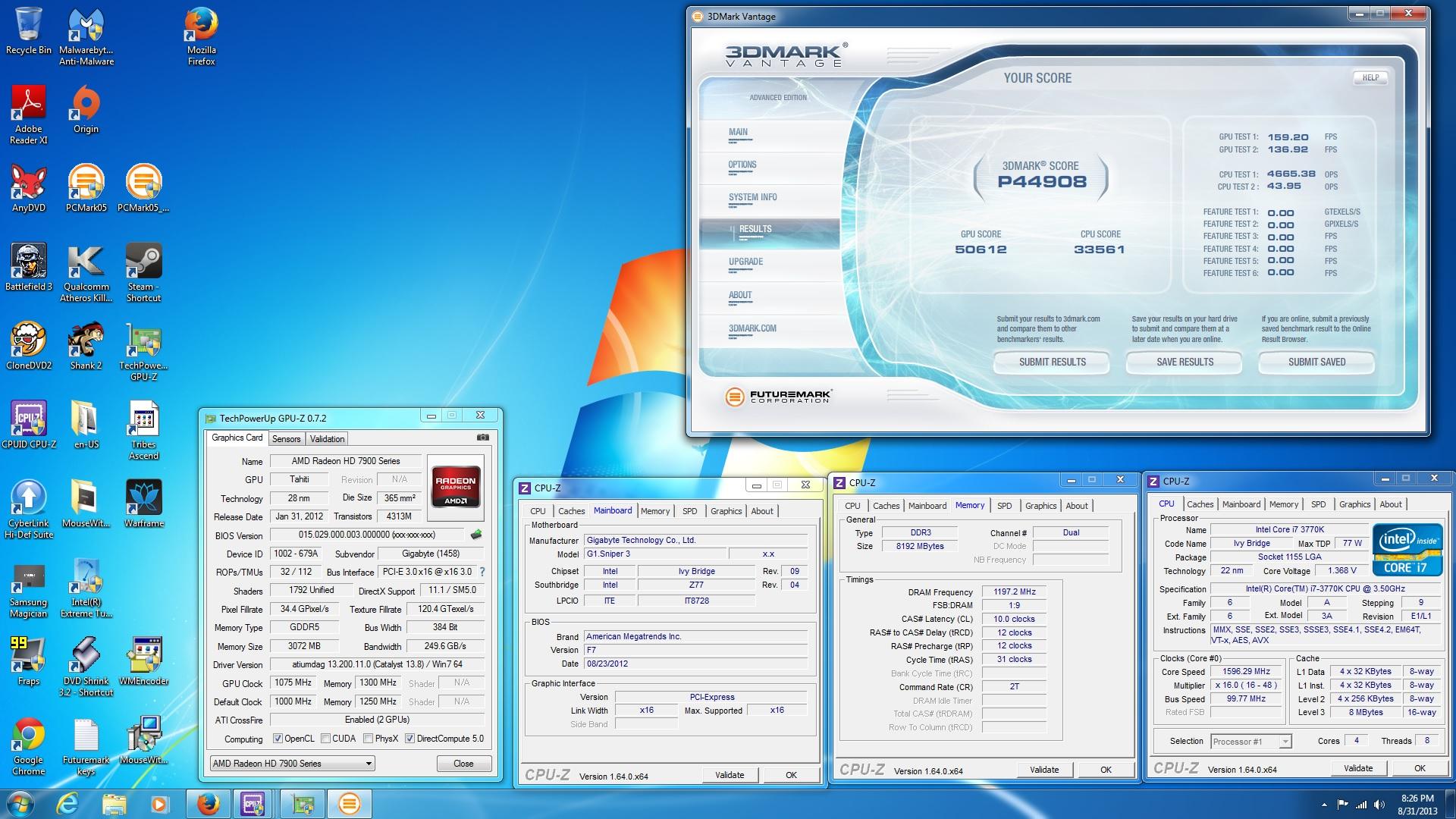Open Caches tab in Mainboard CPU-Z window
The width and height of the screenshot is (1456, 819).
point(571,511)
